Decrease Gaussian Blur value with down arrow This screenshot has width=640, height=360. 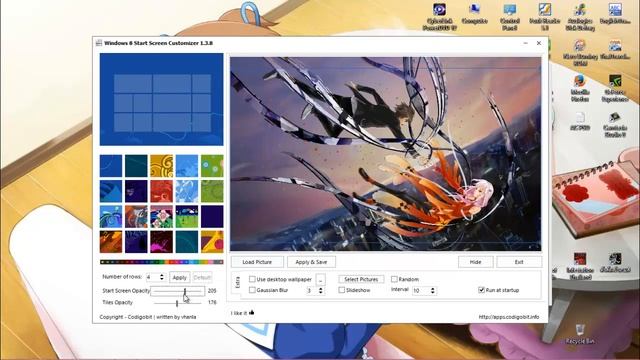(x=320, y=292)
